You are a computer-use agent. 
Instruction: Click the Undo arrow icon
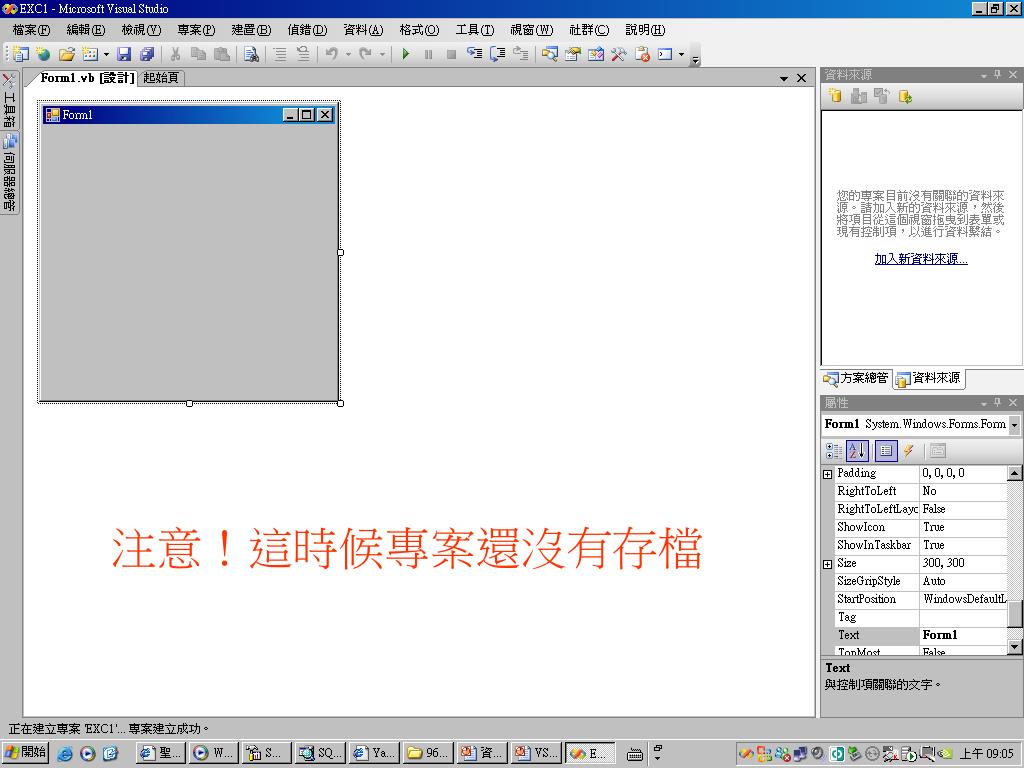pyautogui.click(x=332, y=54)
